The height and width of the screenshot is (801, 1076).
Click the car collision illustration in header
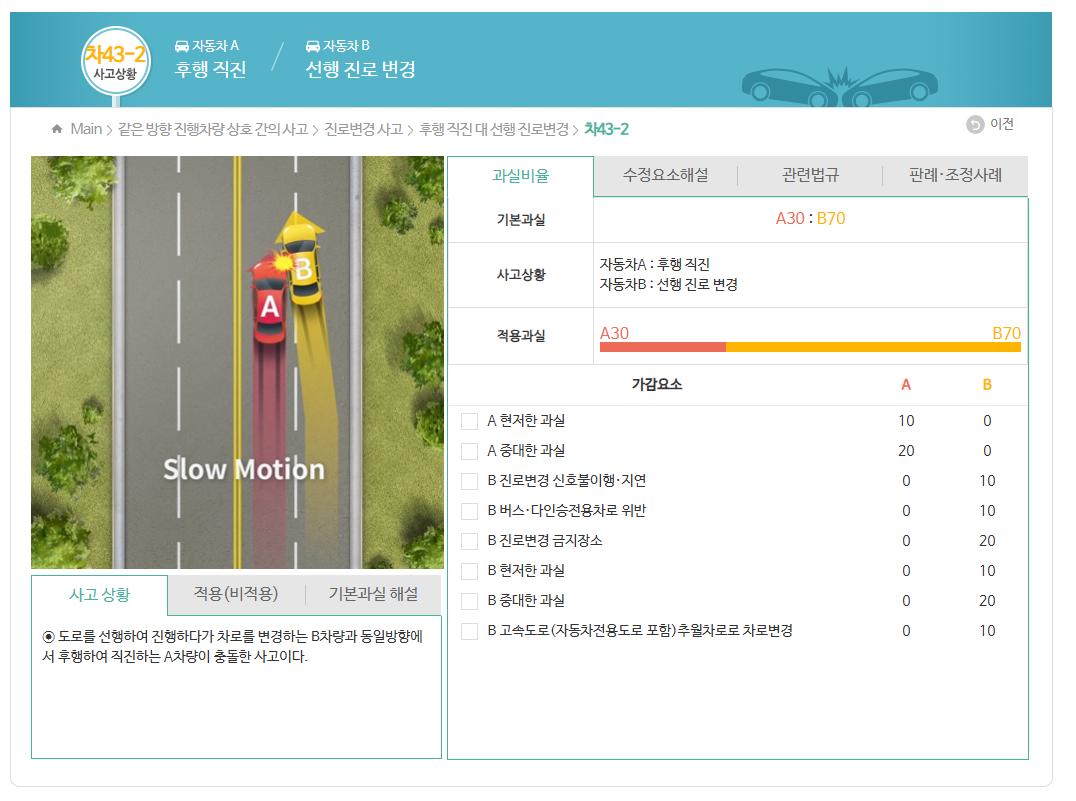[843, 86]
